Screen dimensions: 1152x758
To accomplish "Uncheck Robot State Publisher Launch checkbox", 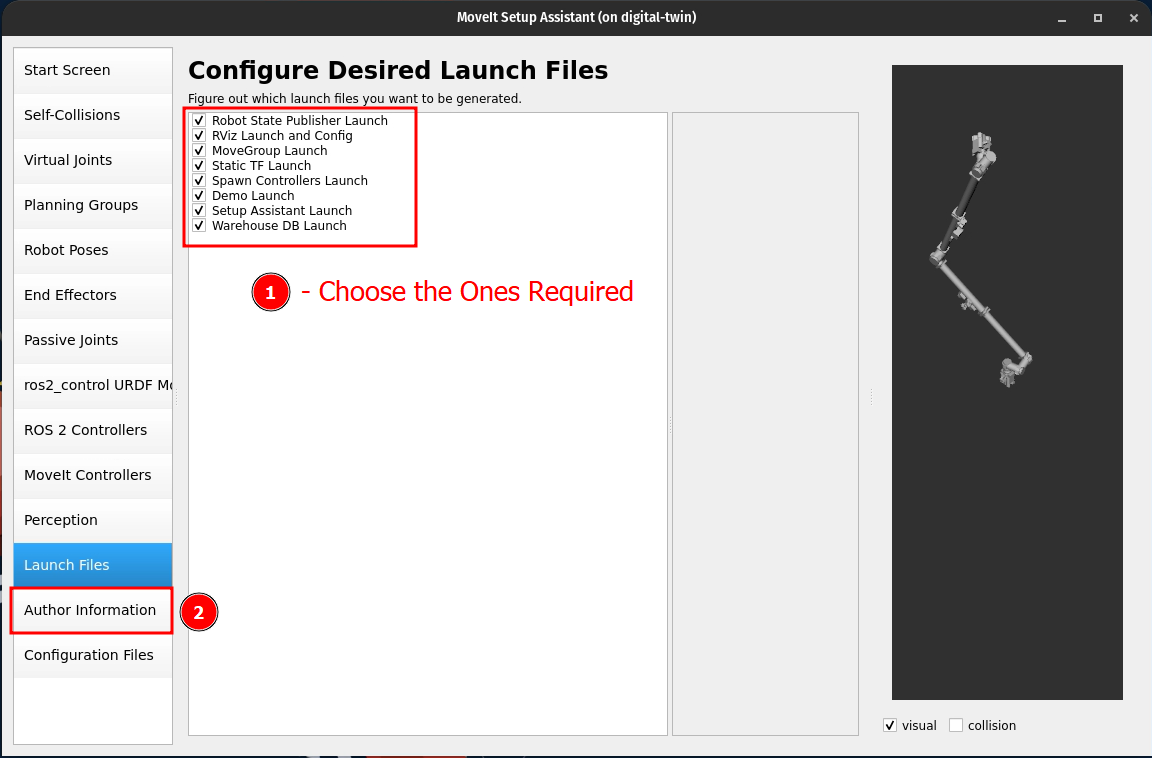I will [199, 121].
